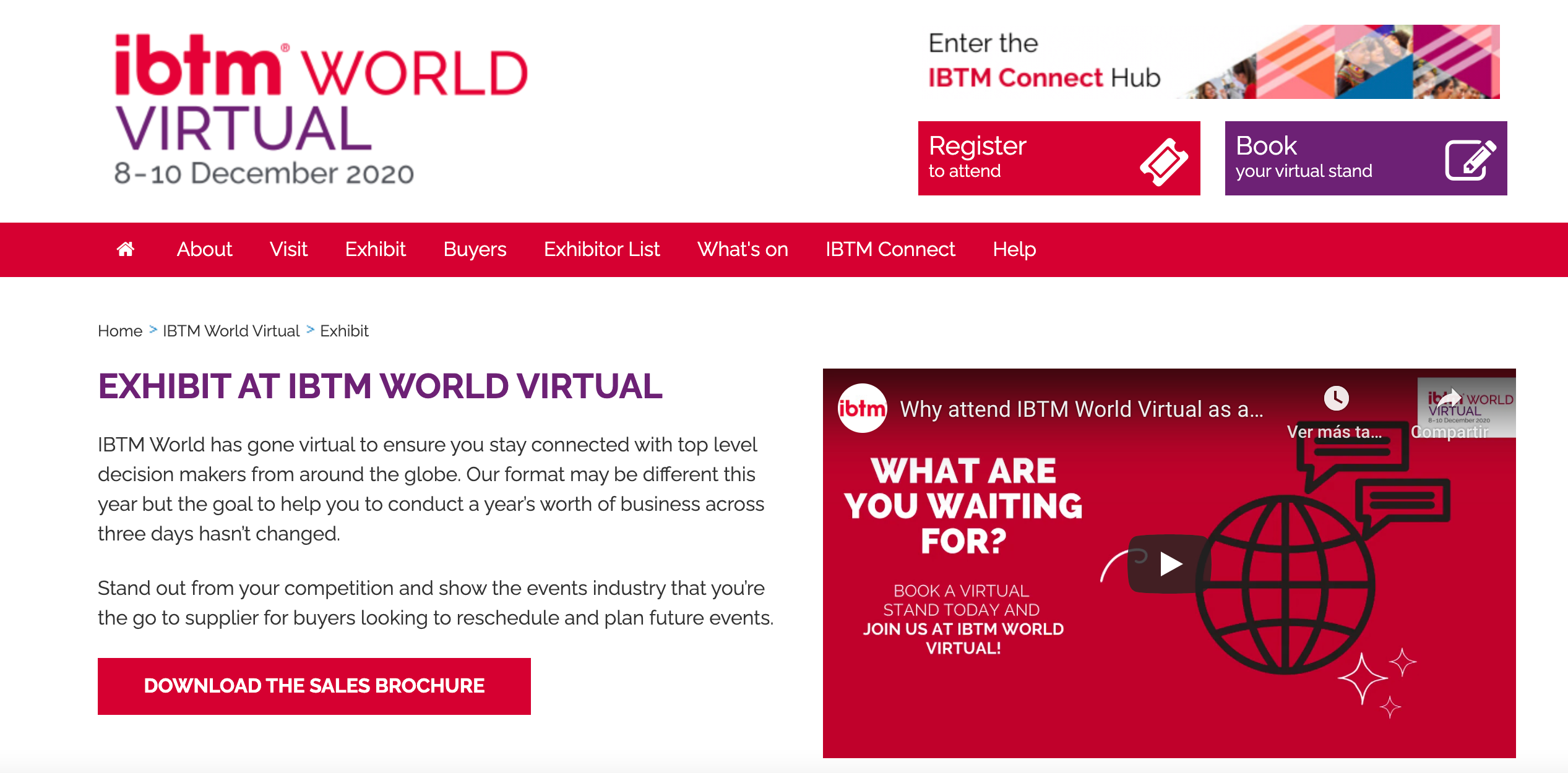The width and height of the screenshot is (1568, 773).
Task: Click the Register to attend button
Action: point(1059,158)
